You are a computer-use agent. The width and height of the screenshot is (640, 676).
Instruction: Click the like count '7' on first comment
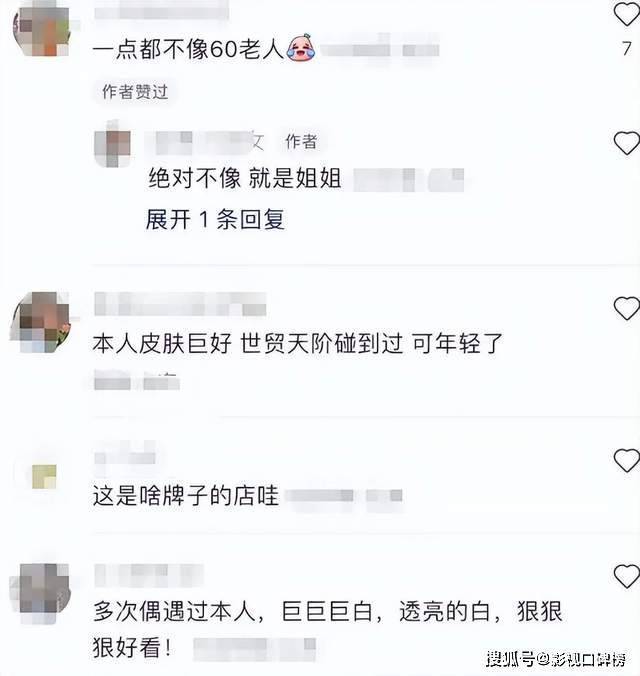coord(627,48)
